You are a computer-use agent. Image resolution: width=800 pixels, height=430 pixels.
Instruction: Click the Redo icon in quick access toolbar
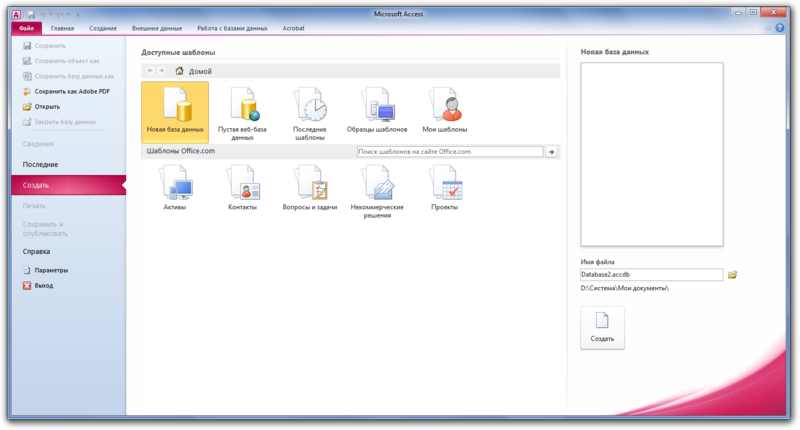click(x=60, y=14)
